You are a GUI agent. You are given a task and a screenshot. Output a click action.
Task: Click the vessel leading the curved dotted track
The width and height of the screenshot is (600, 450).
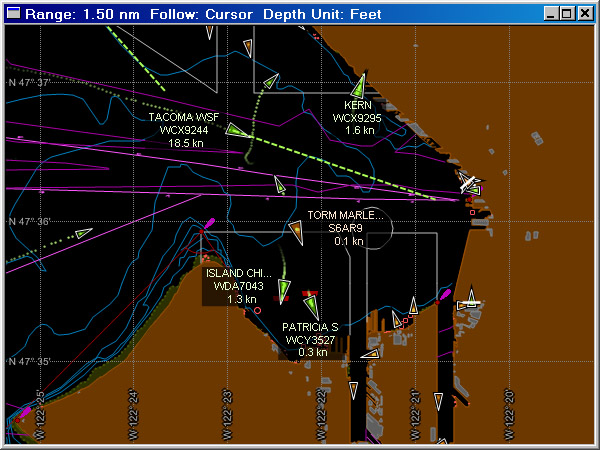(271, 81)
